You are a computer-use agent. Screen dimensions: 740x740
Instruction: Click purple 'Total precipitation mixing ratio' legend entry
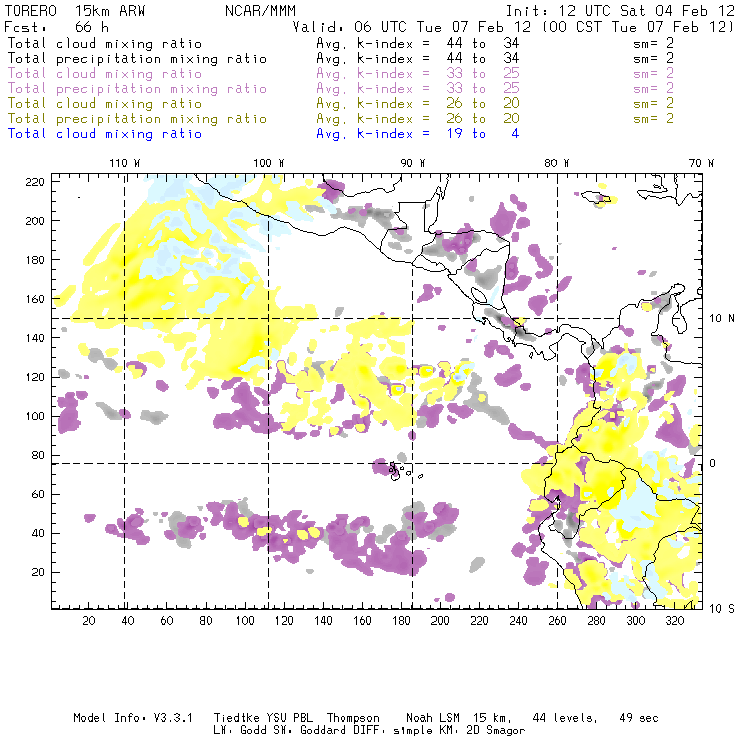pos(137,89)
